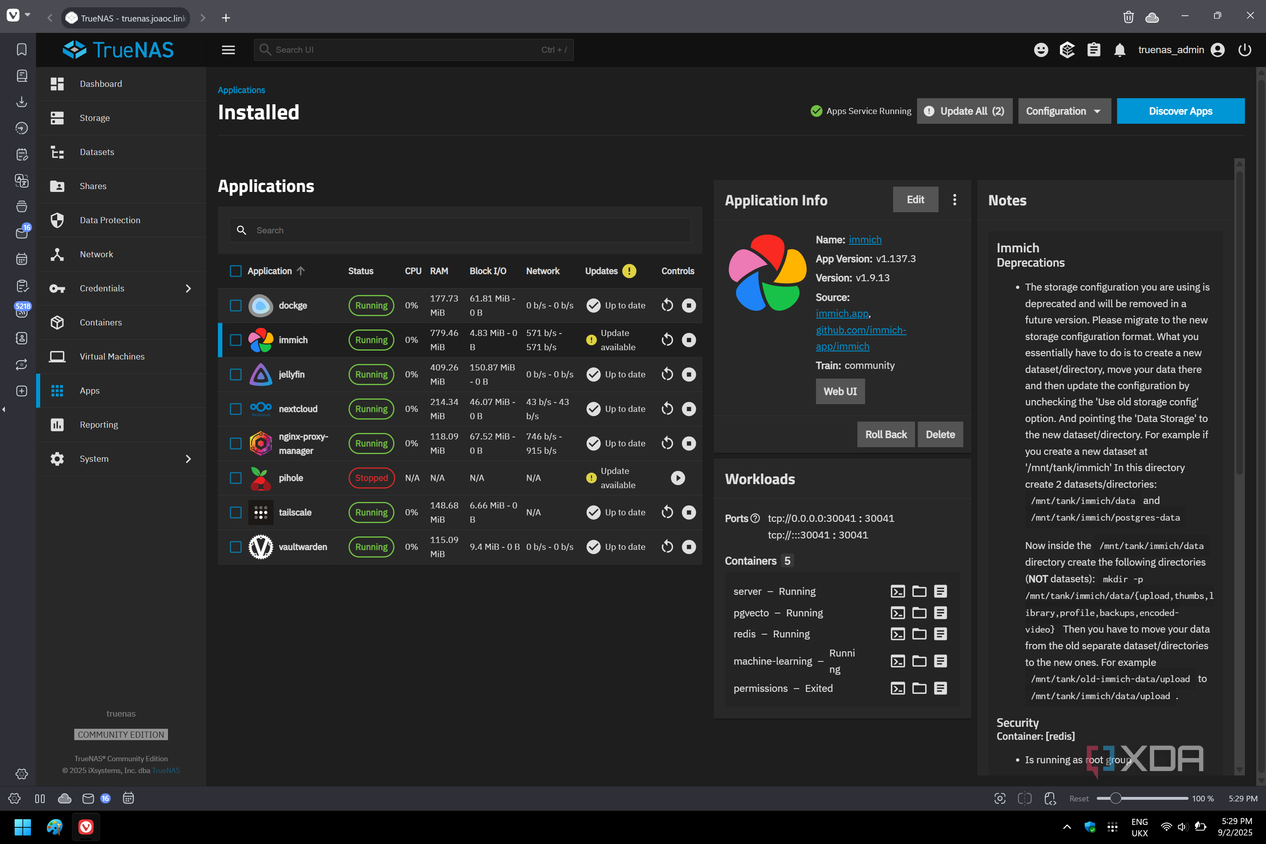1266x844 pixels.
Task: Stop the dockge app
Action: pyautogui.click(x=689, y=305)
